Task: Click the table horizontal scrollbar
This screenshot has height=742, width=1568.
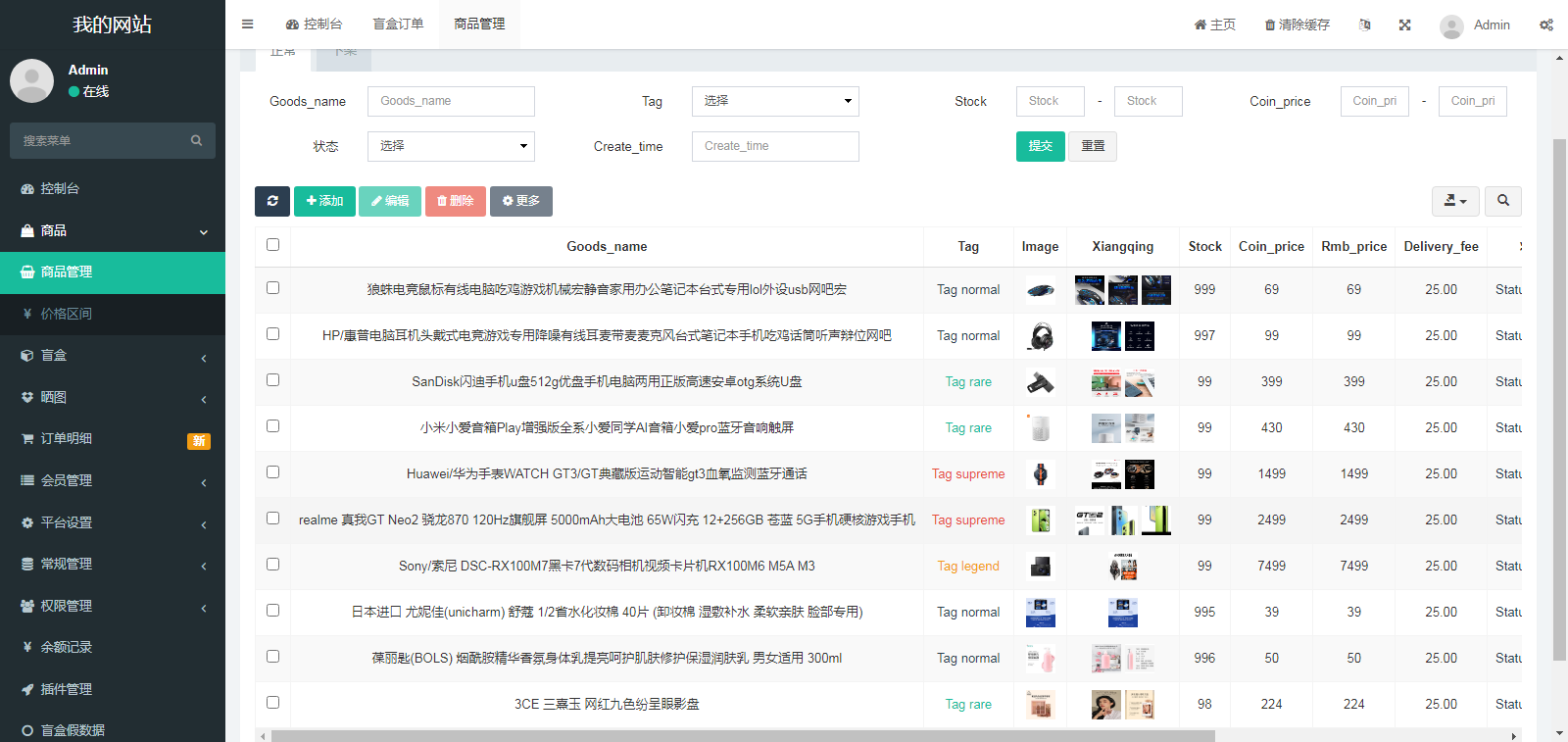Action: point(743,736)
